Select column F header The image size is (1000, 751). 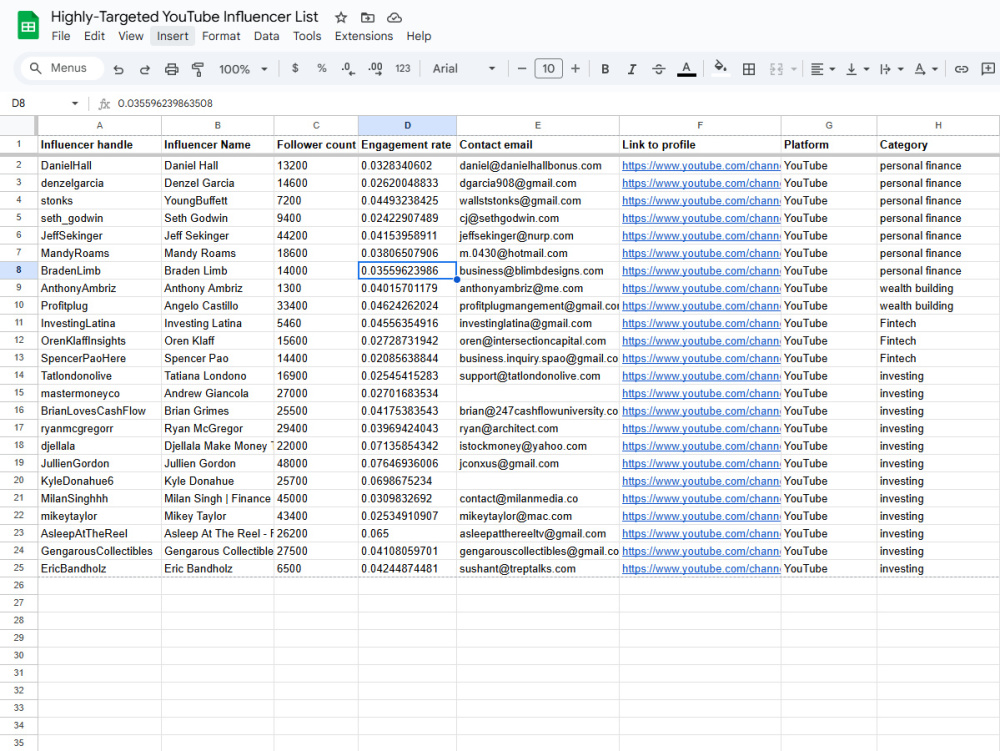tap(700, 126)
